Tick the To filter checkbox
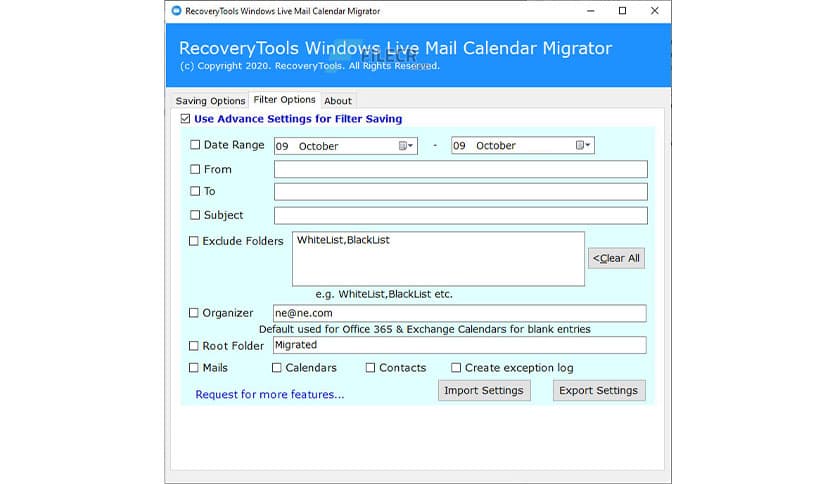 click(195, 191)
